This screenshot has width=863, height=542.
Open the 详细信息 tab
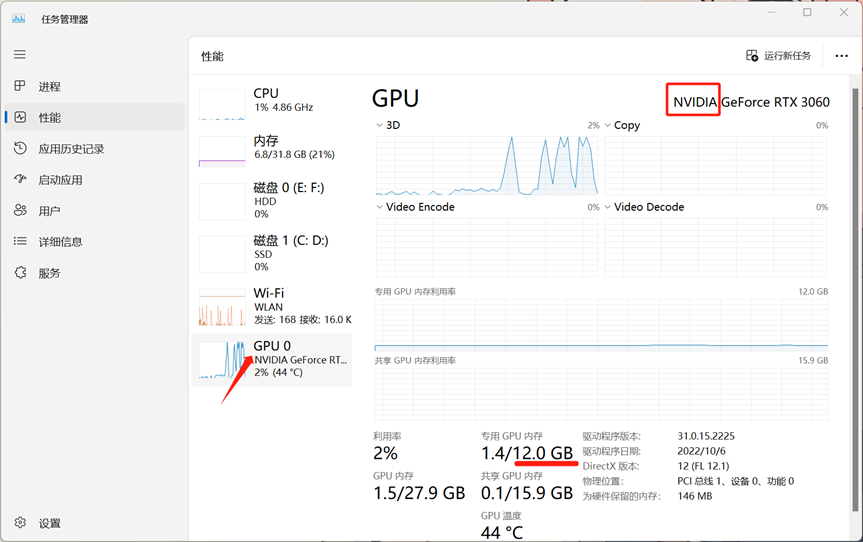95,242
